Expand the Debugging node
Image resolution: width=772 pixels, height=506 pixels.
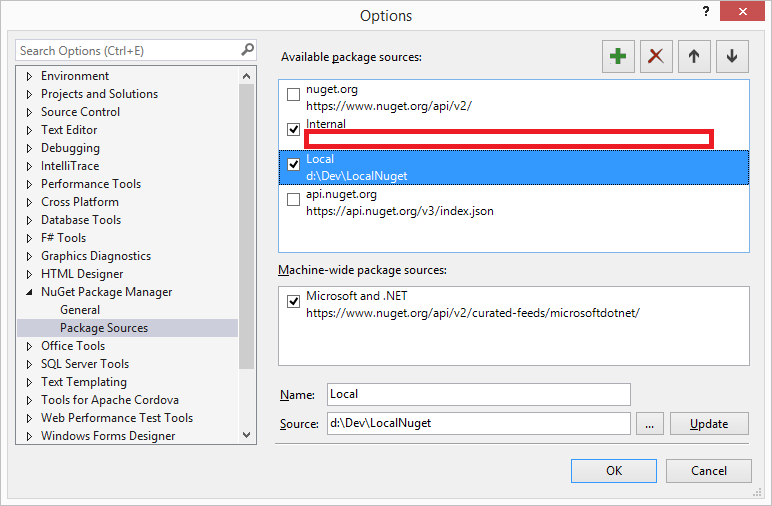[29, 148]
